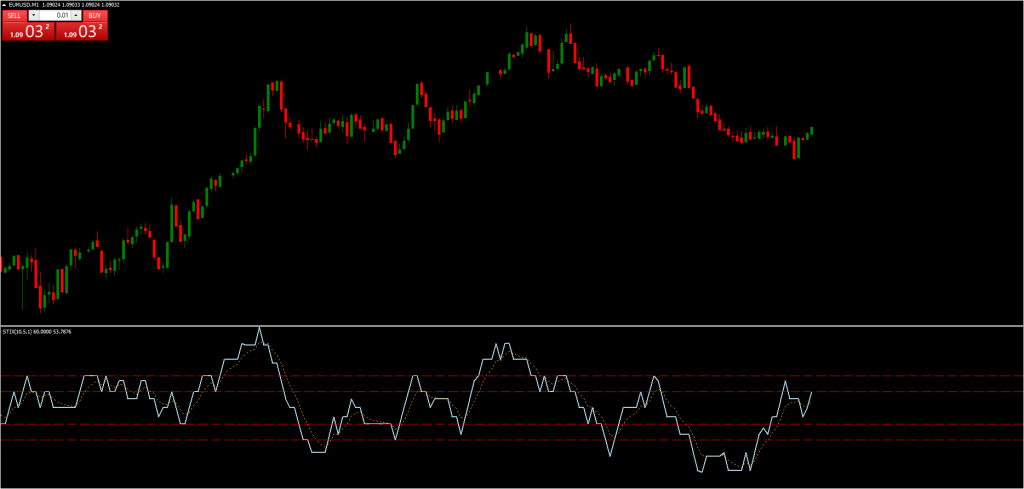Image resolution: width=1024 pixels, height=489 pixels.
Task: Click the right end of the white STIX line
Action: [x=812, y=392]
